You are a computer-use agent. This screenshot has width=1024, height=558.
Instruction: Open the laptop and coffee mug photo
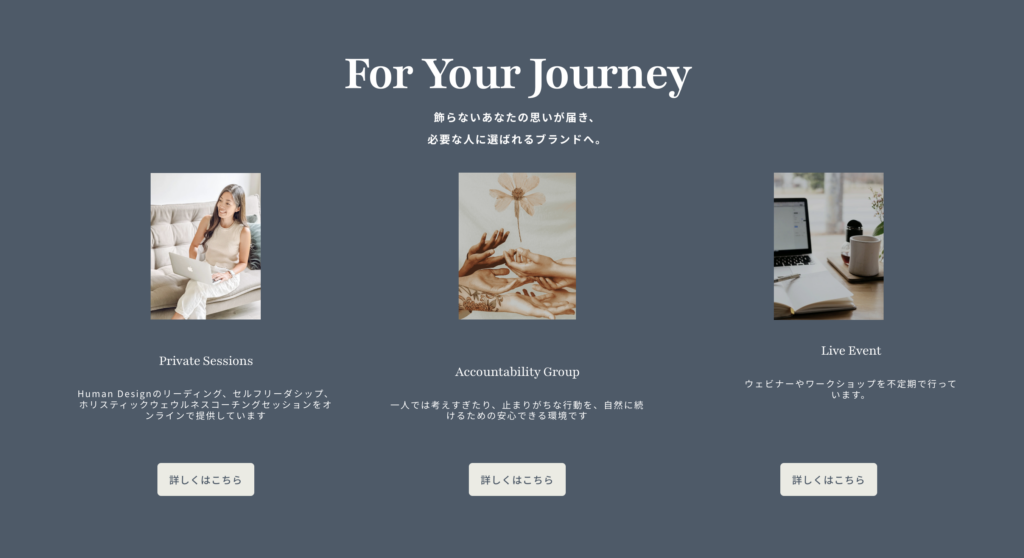pyautogui.click(x=829, y=246)
